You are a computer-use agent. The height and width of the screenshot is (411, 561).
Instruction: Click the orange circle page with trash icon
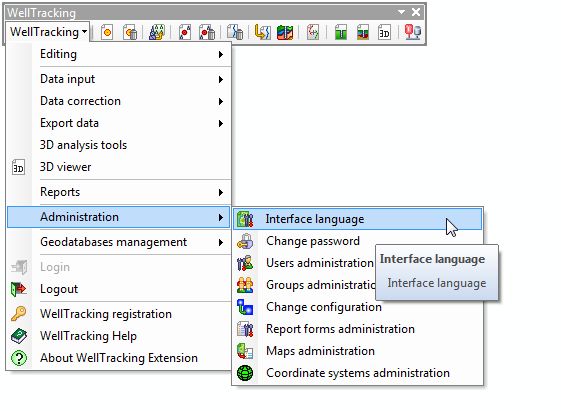pos(130,33)
